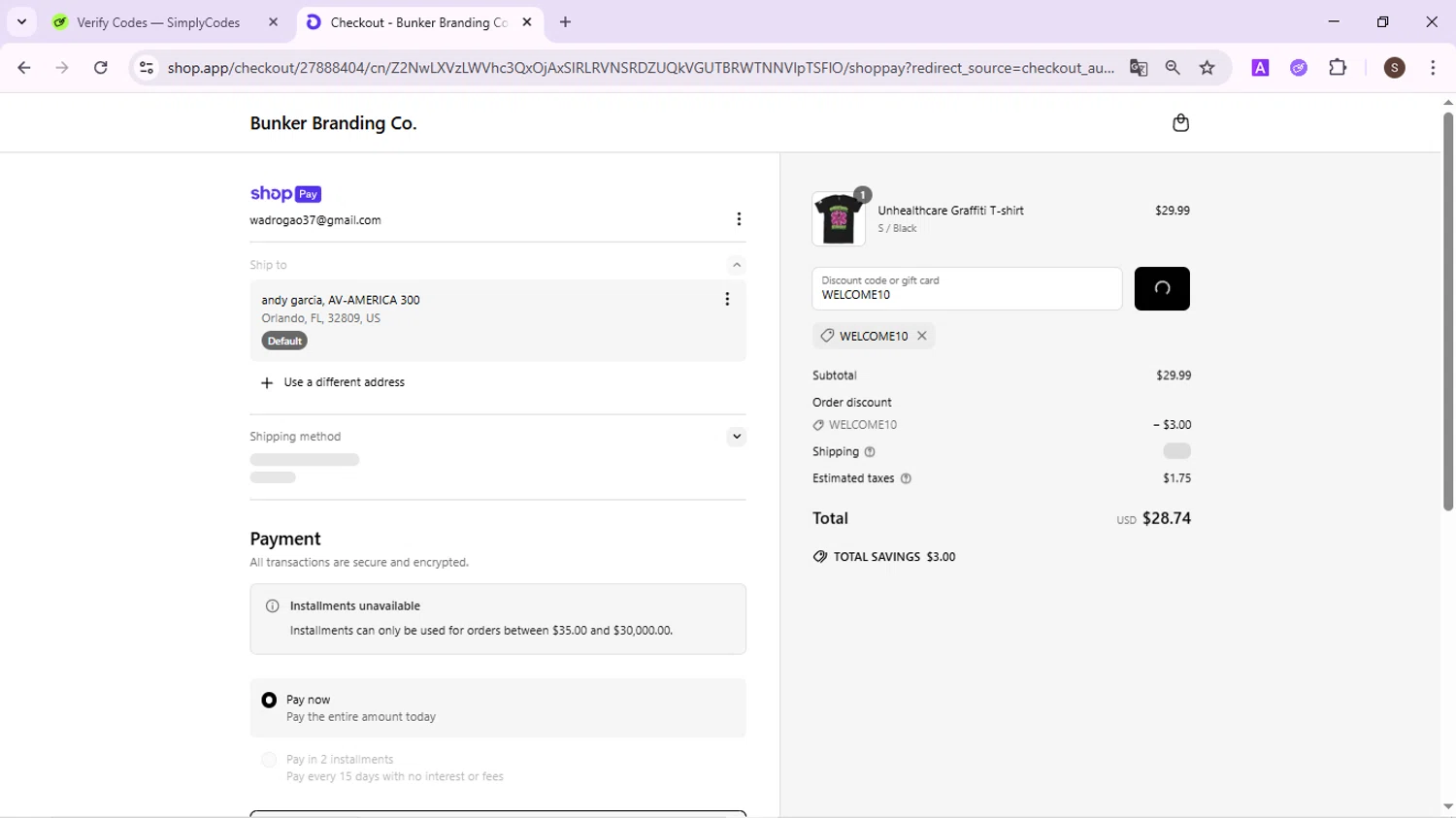
Task: Click the wadrogao37@gmail.com email text
Action: 315,220
